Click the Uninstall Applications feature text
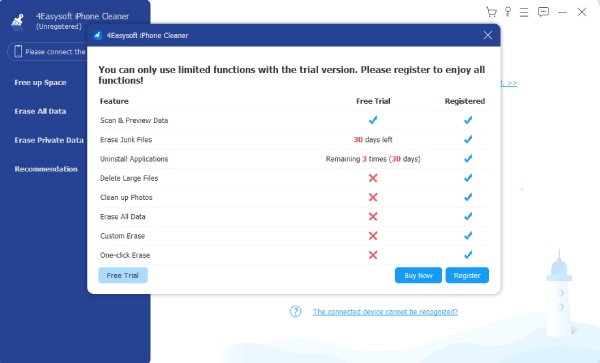This screenshot has height=363, width=600. (x=134, y=159)
